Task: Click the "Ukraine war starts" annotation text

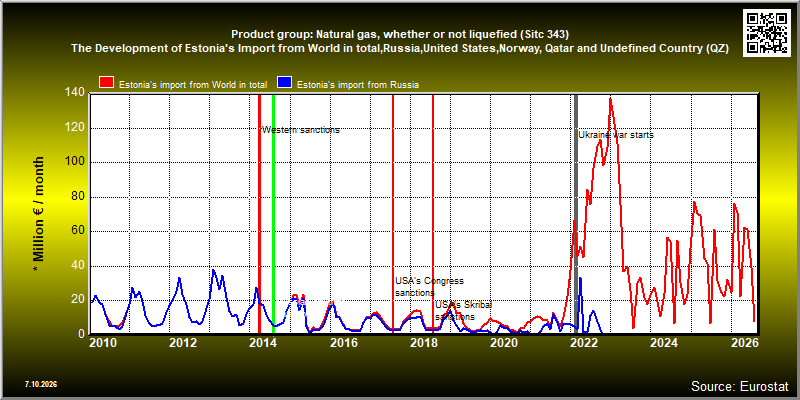Action: point(616,135)
